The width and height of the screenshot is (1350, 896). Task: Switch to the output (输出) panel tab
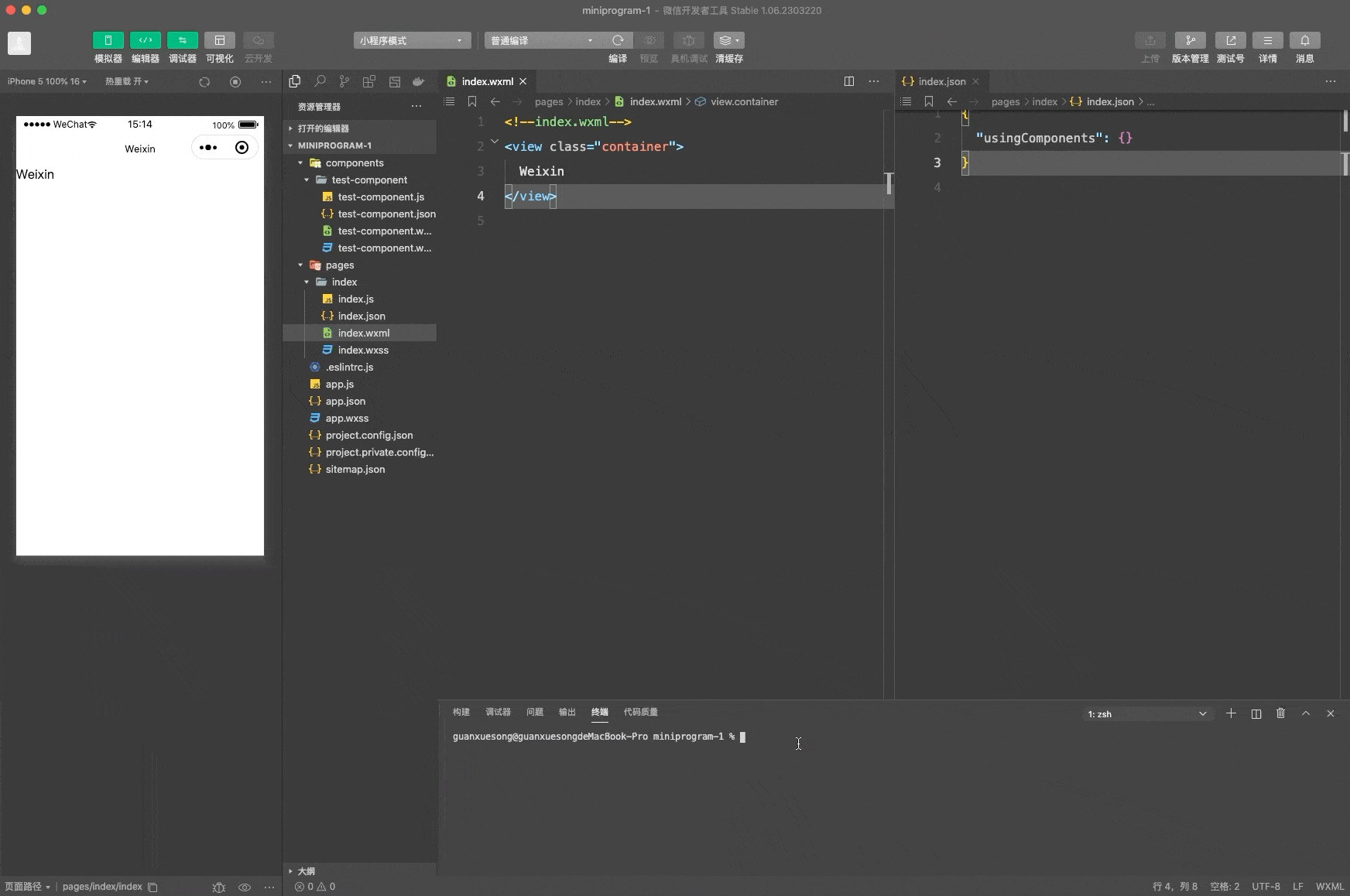click(x=567, y=712)
